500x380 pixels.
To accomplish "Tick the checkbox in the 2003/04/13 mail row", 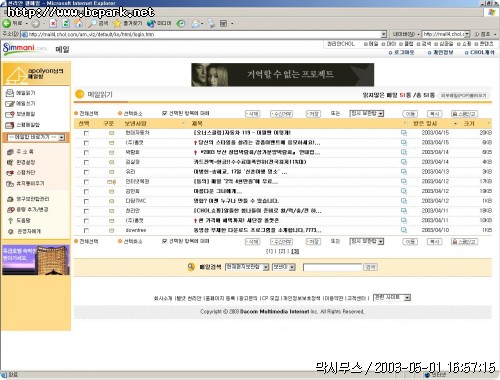I will pos(86,172).
